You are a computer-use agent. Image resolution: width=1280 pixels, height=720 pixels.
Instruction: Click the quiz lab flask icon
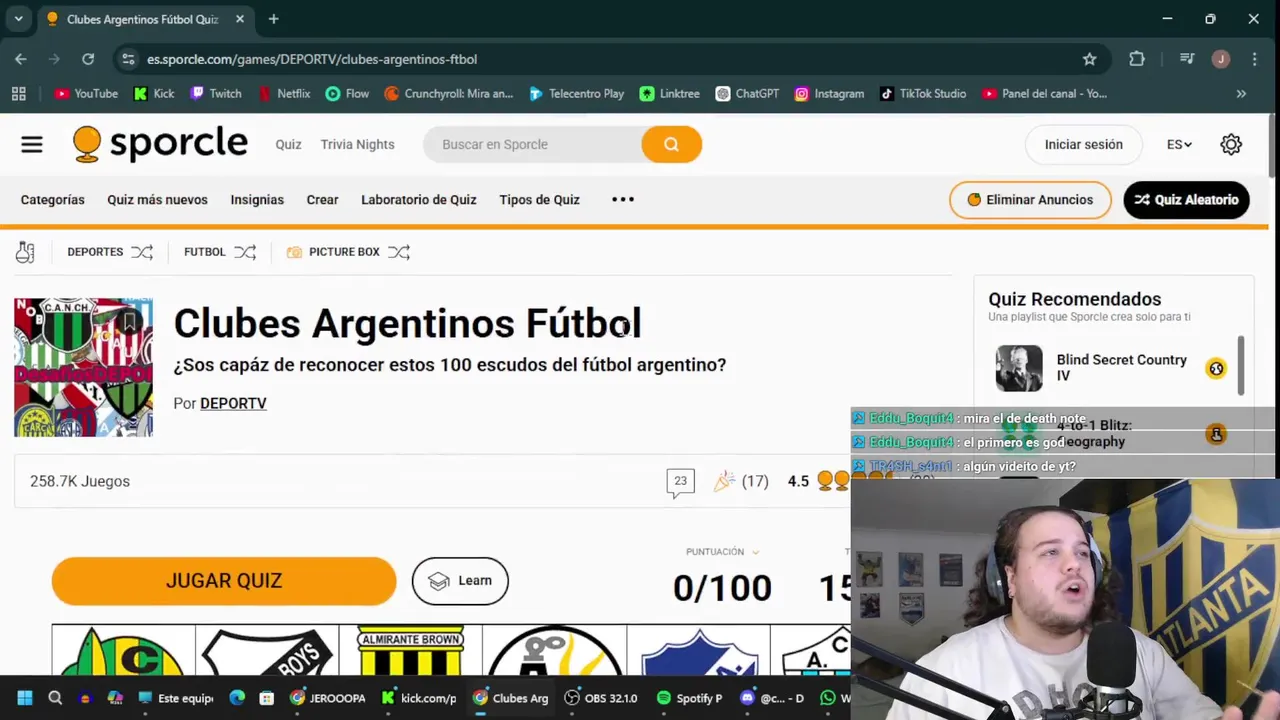coord(25,252)
